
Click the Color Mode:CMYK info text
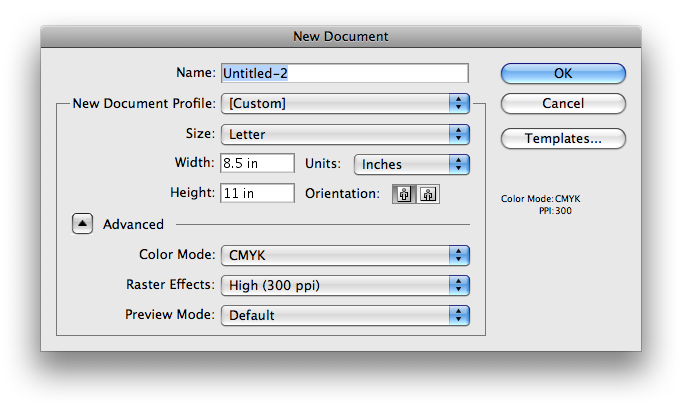pyautogui.click(x=540, y=199)
